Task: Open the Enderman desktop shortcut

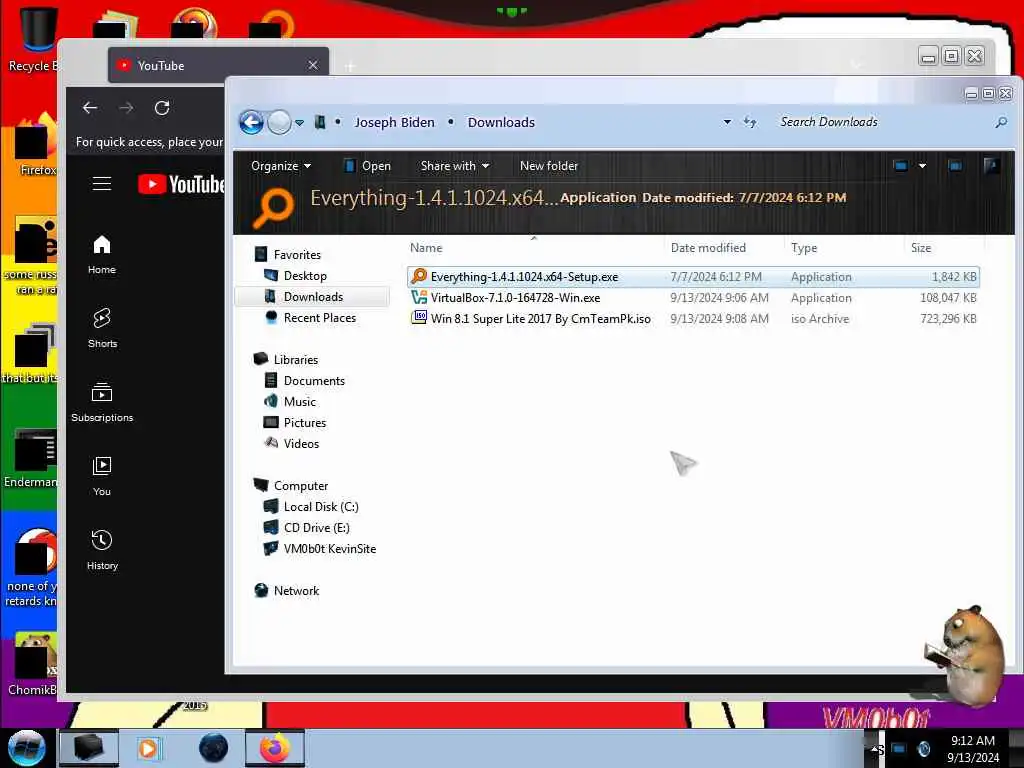Action: (x=31, y=457)
